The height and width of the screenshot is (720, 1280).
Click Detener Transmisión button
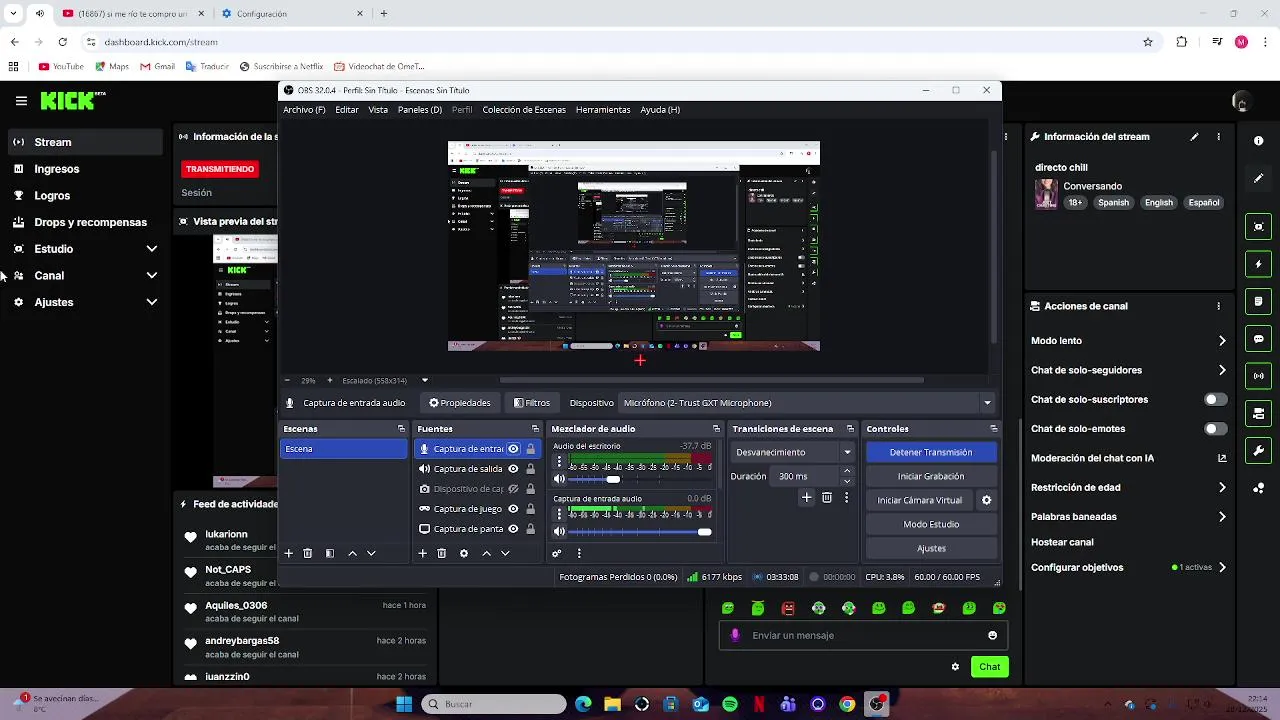coord(931,452)
